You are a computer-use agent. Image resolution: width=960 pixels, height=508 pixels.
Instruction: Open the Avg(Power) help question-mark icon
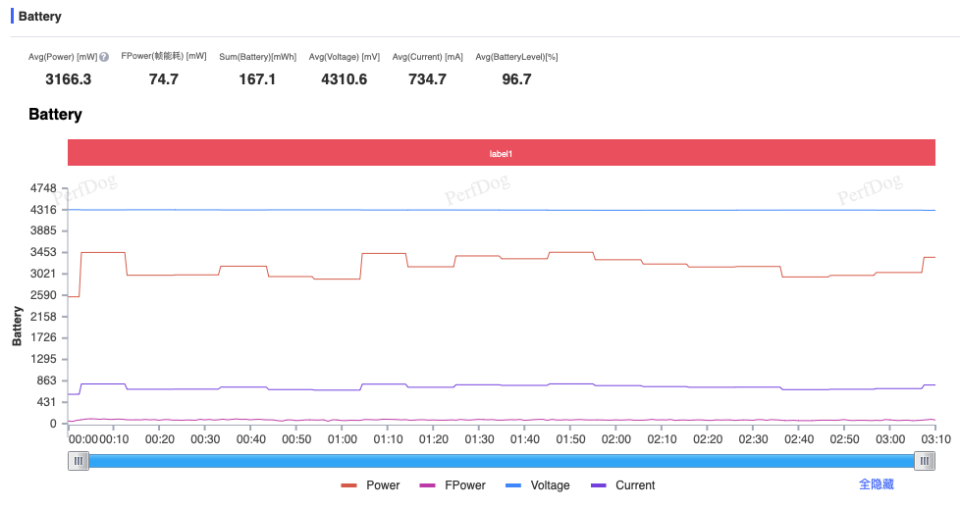(x=104, y=57)
